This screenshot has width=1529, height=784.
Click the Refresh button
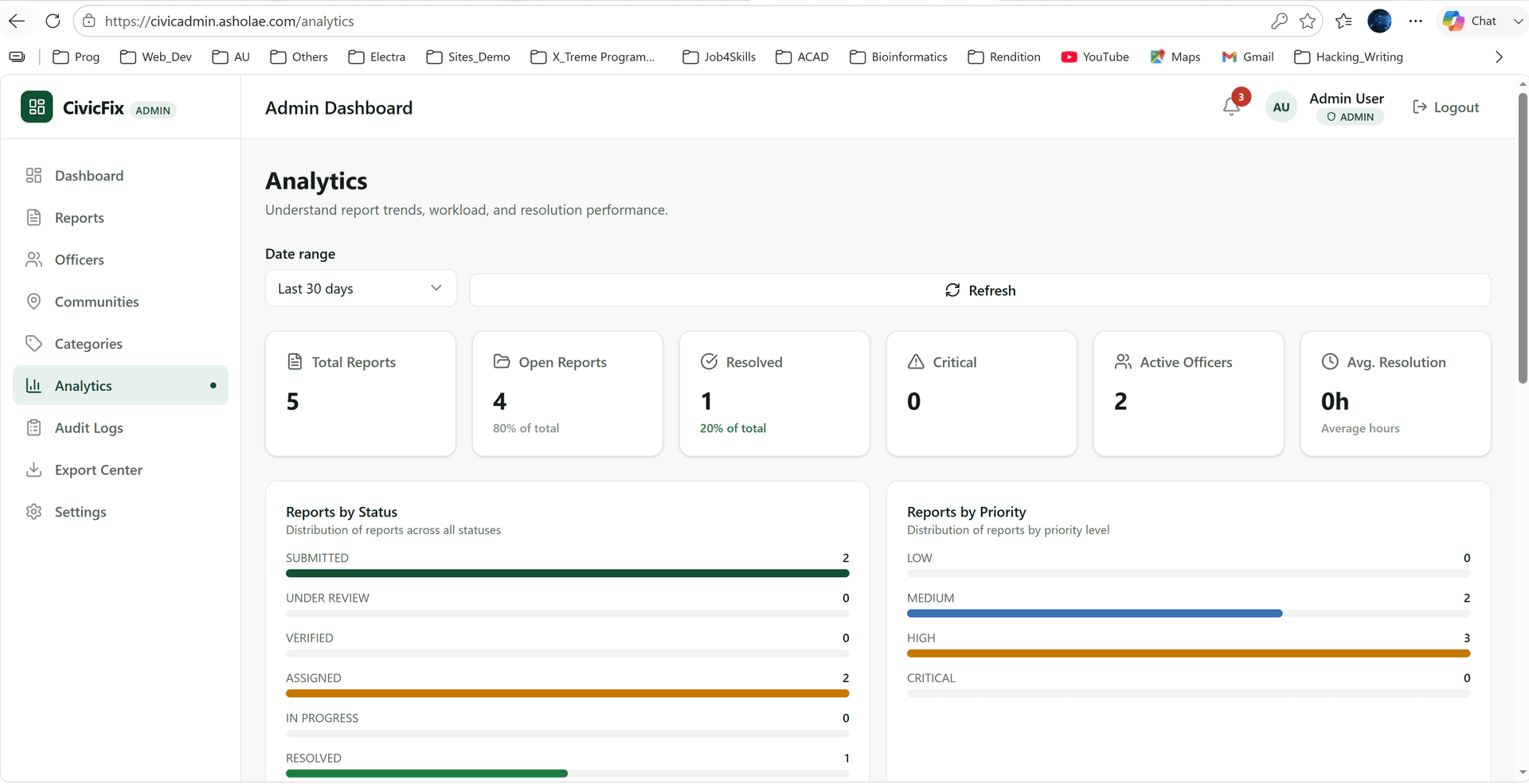click(x=980, y=290)
